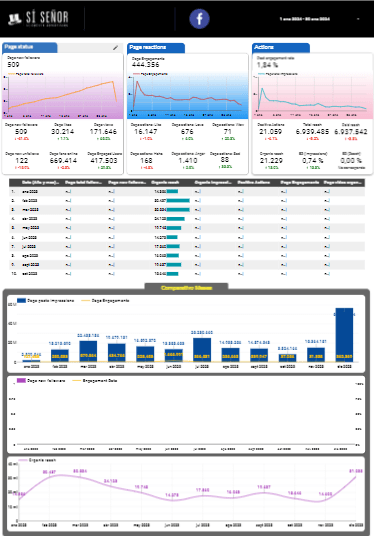Select the date range text in header
Viewport: 374px width, 536px height.
coord(305,19)
